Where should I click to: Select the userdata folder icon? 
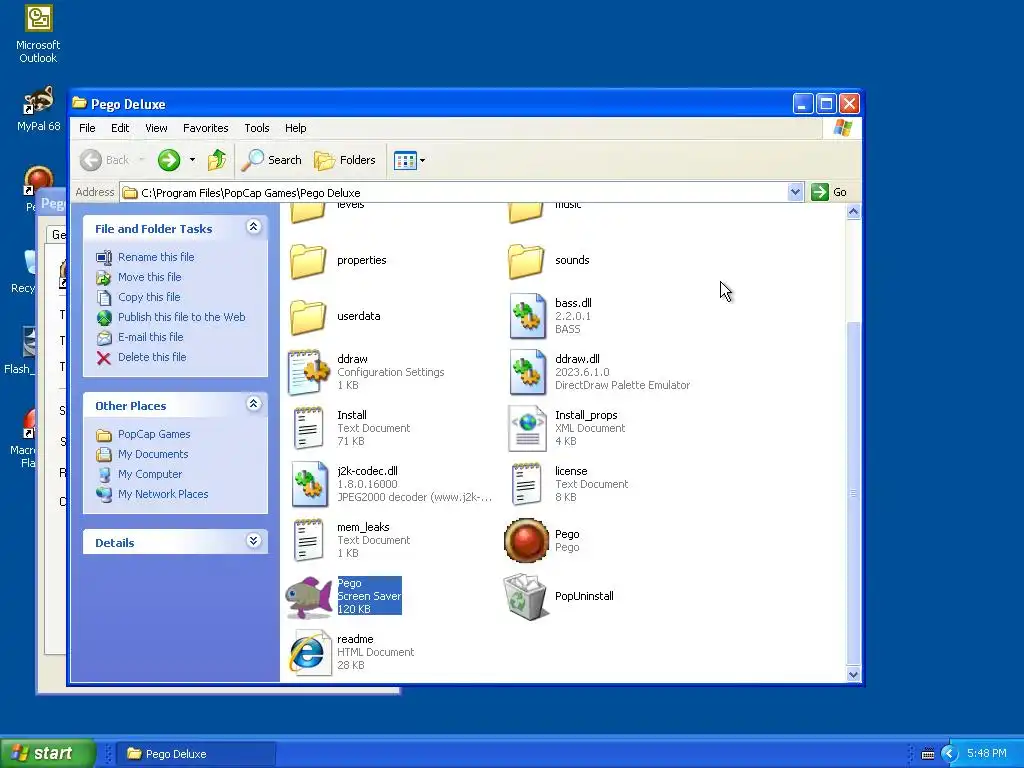coord(308,317)
